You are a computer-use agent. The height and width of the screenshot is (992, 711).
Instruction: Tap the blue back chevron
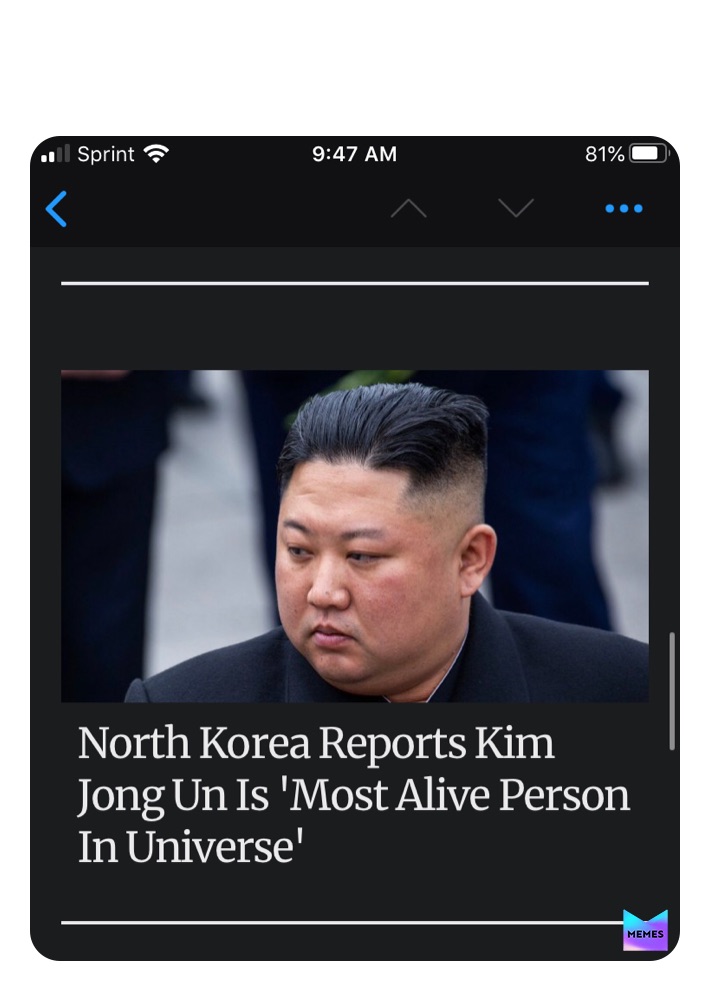(x=56, y=209)
